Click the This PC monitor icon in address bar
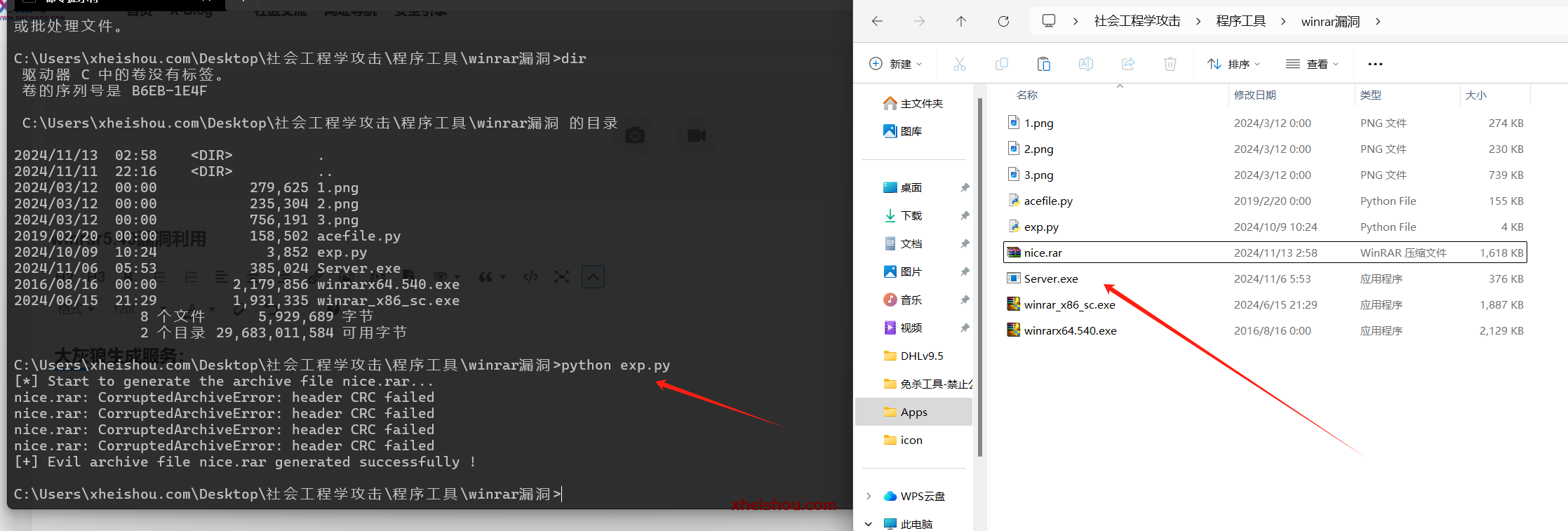 [x=1049, y=21]
